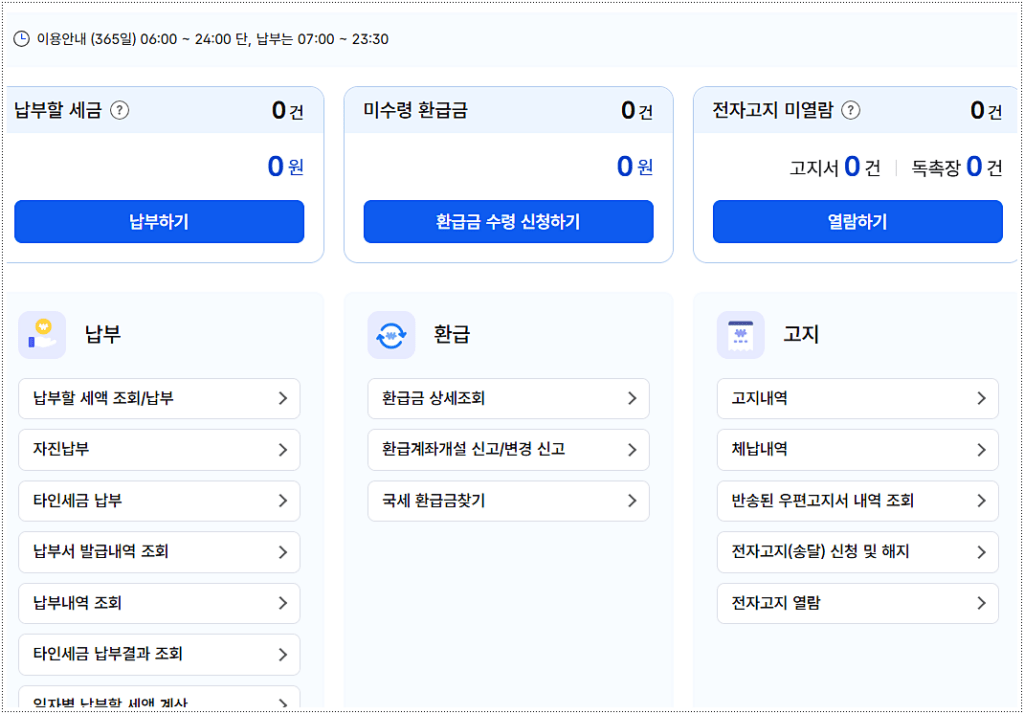Select 국세 환급금찾기 entry
Image resolution: width=1024 pixels, height=714 pixels.
tap(508, 501)
